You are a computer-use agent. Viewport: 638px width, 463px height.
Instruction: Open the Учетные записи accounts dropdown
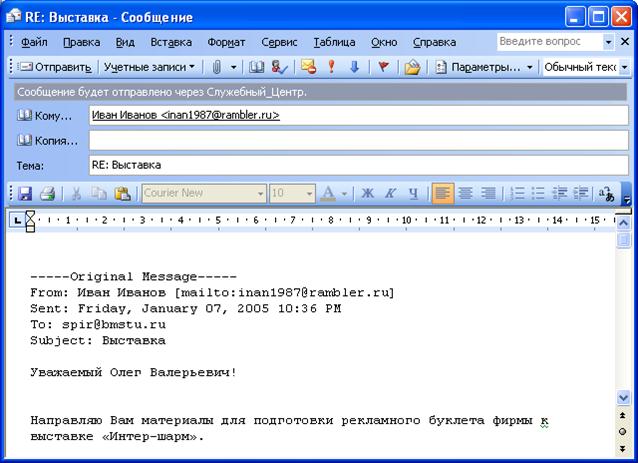coord(149,67)
